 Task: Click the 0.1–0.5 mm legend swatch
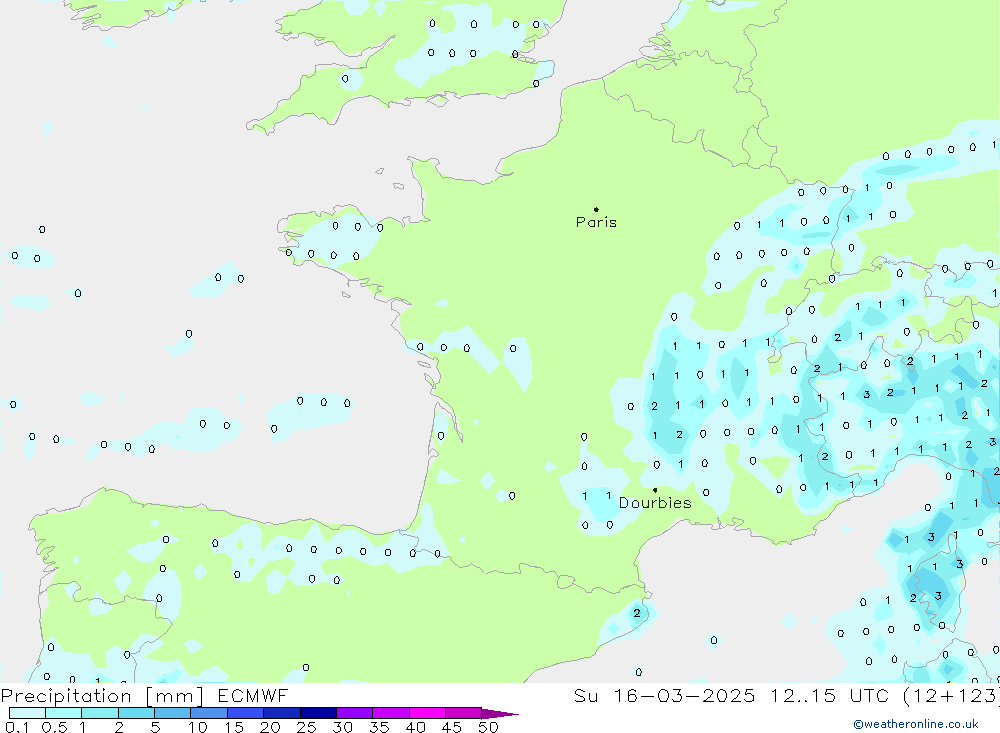click(27, 713)
